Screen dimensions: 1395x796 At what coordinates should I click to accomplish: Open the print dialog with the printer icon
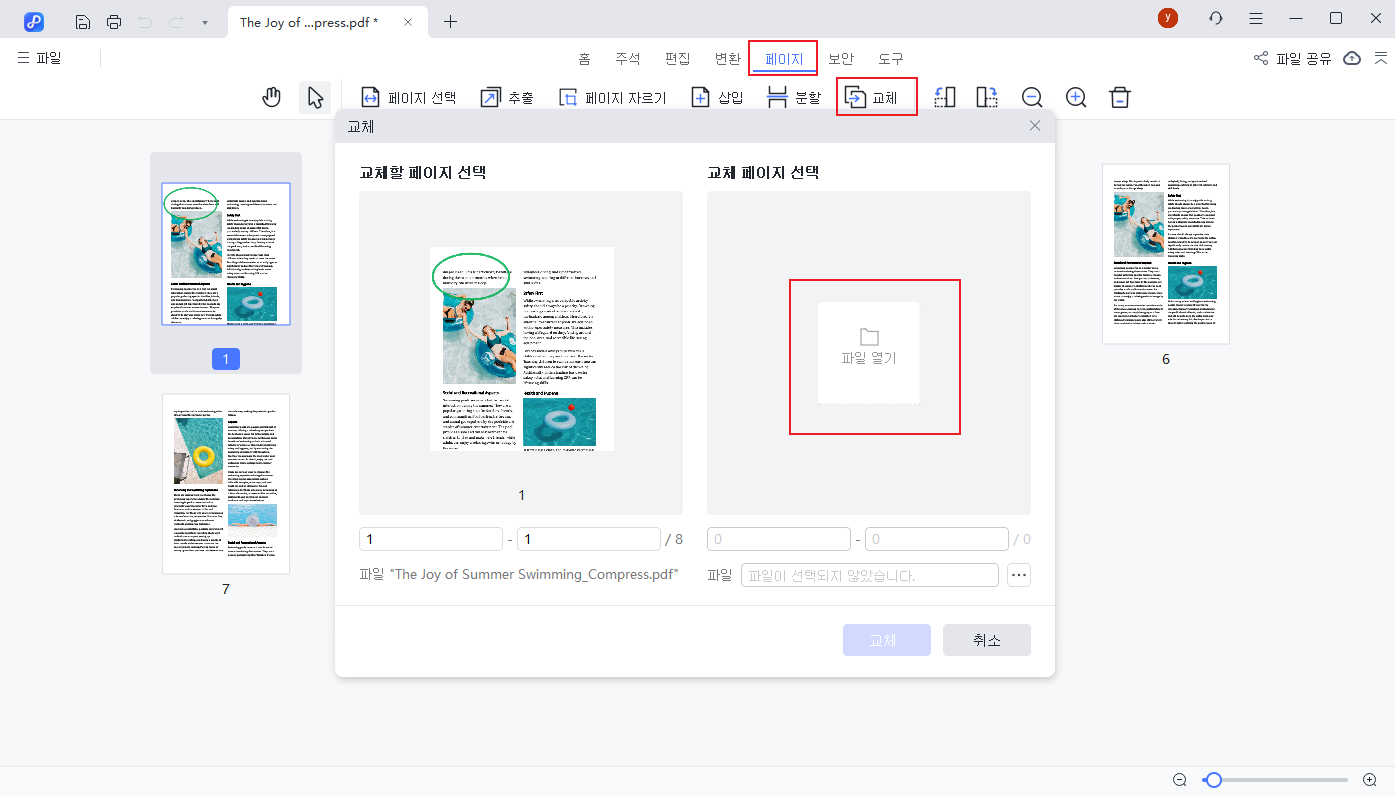[114, 20]
